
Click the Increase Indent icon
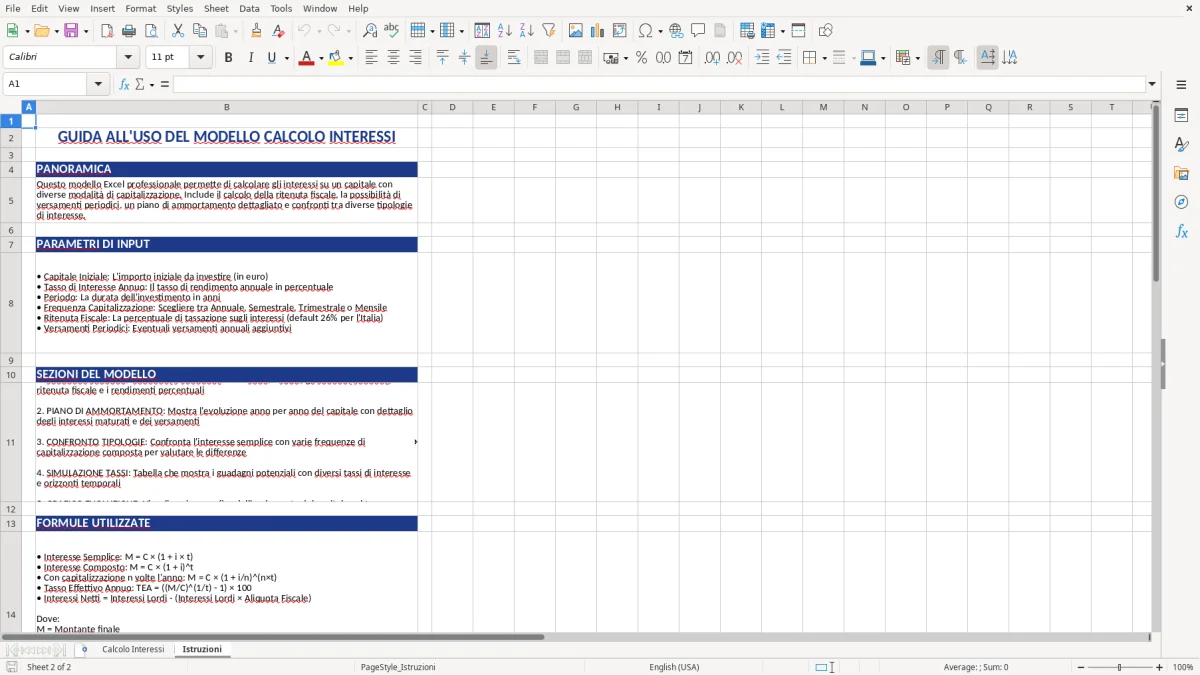pyautogui.click(x=762, y=58)
